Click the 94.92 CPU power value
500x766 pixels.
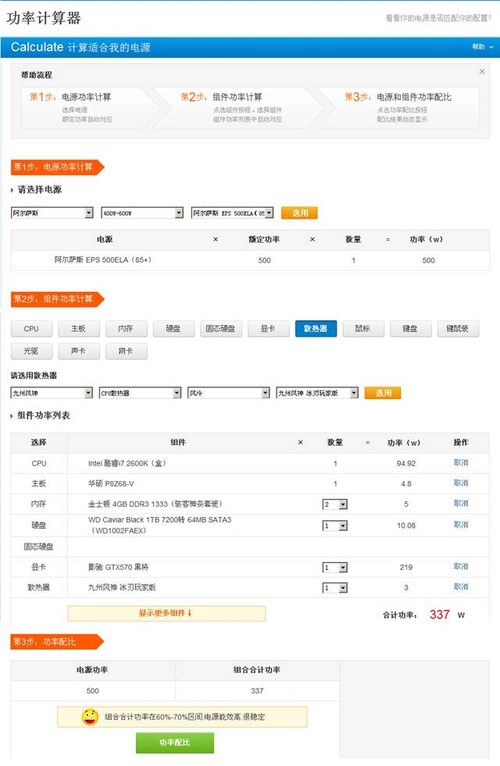pos(406,463)
